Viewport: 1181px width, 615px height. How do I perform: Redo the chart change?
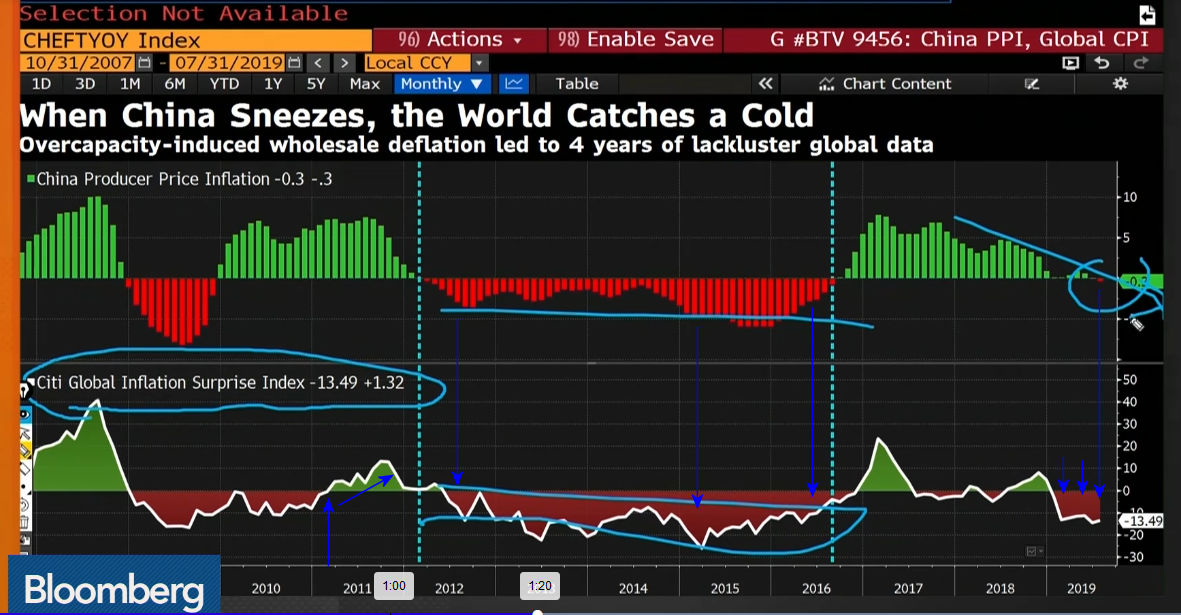pos(1140,62)
